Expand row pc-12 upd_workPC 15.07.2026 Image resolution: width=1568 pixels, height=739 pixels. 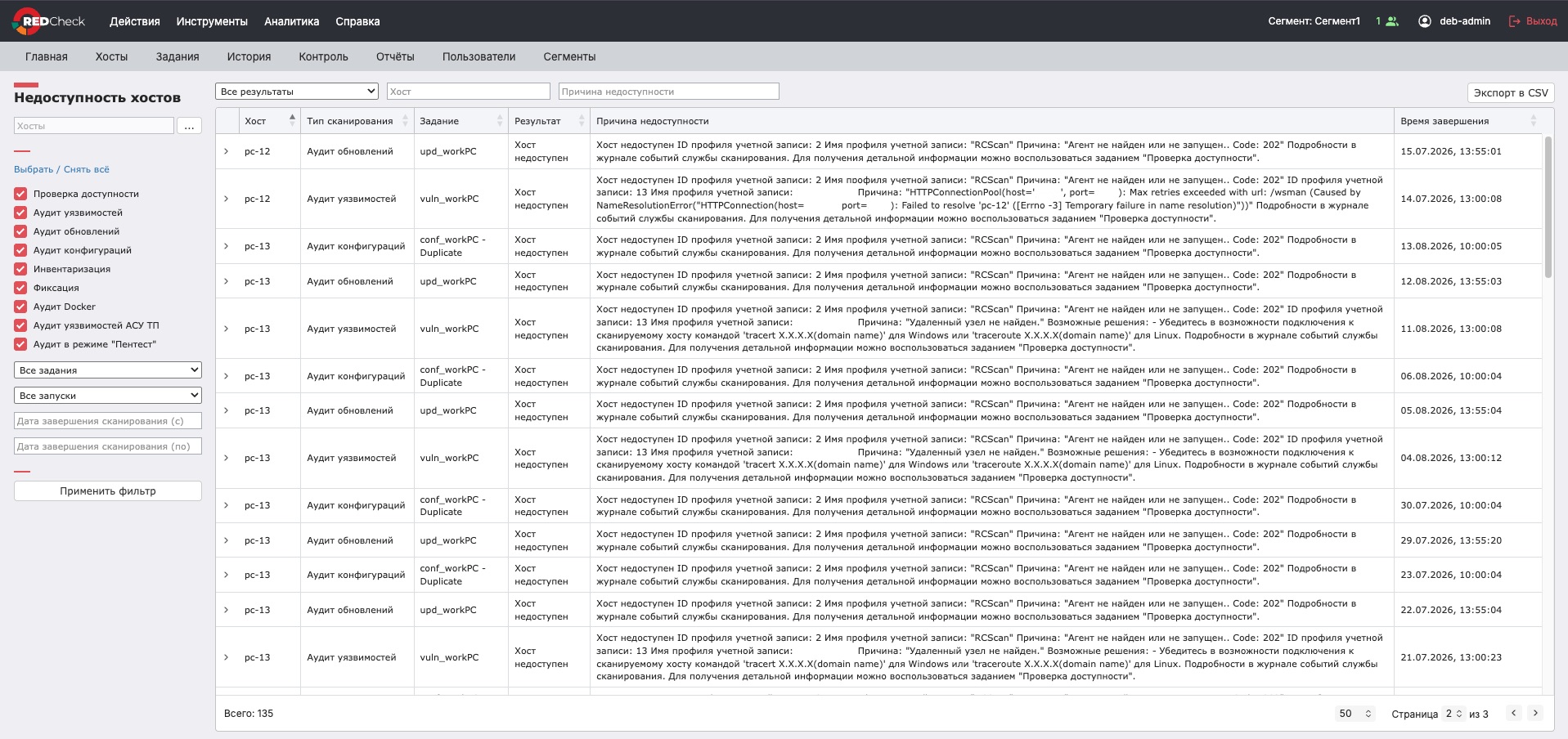click(x=227, y=151)
